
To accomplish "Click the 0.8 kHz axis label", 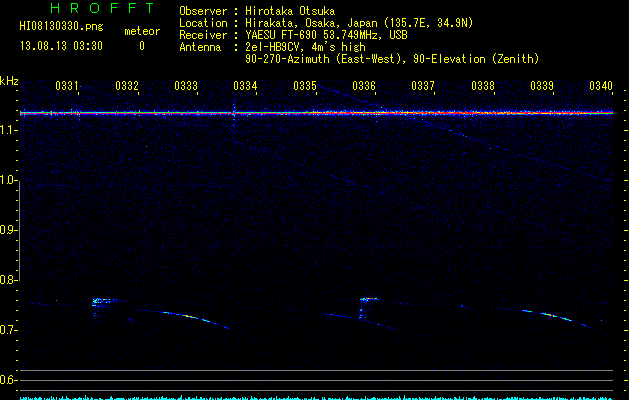I will click(7, 280).
